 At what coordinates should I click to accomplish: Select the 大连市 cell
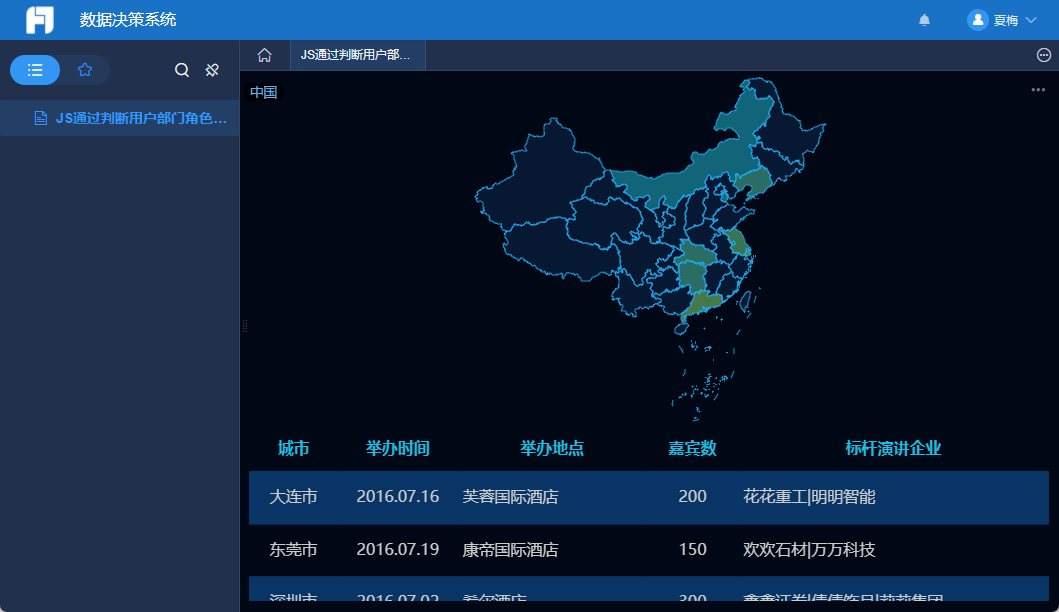pyautogui.click(x=293, y=496)
